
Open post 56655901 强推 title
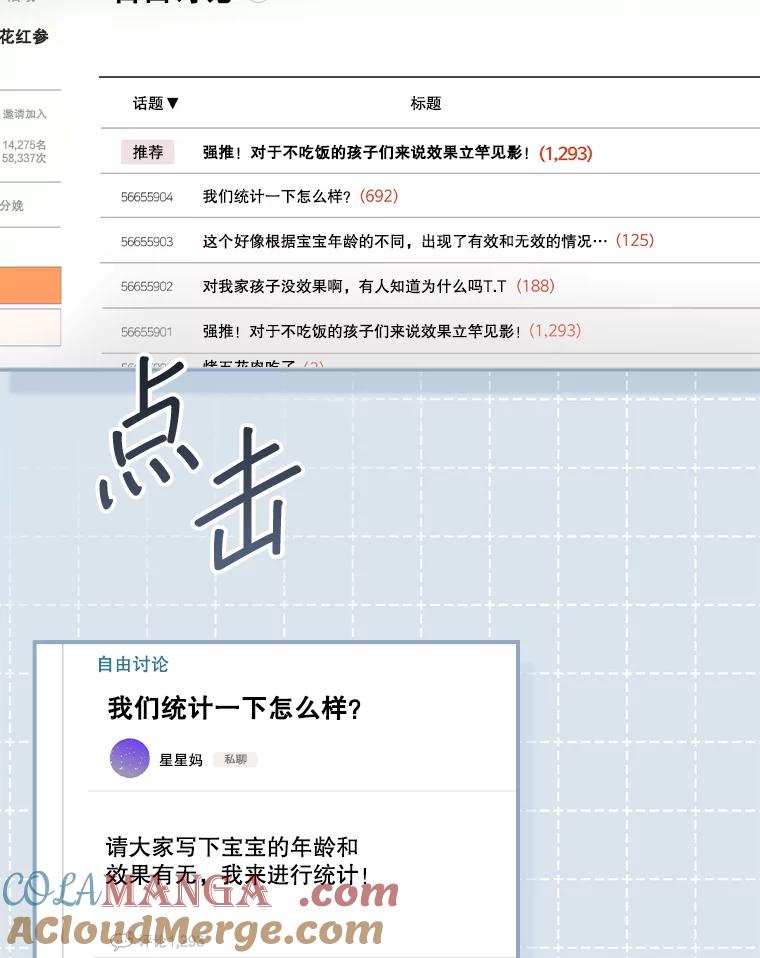pos(362,331)
